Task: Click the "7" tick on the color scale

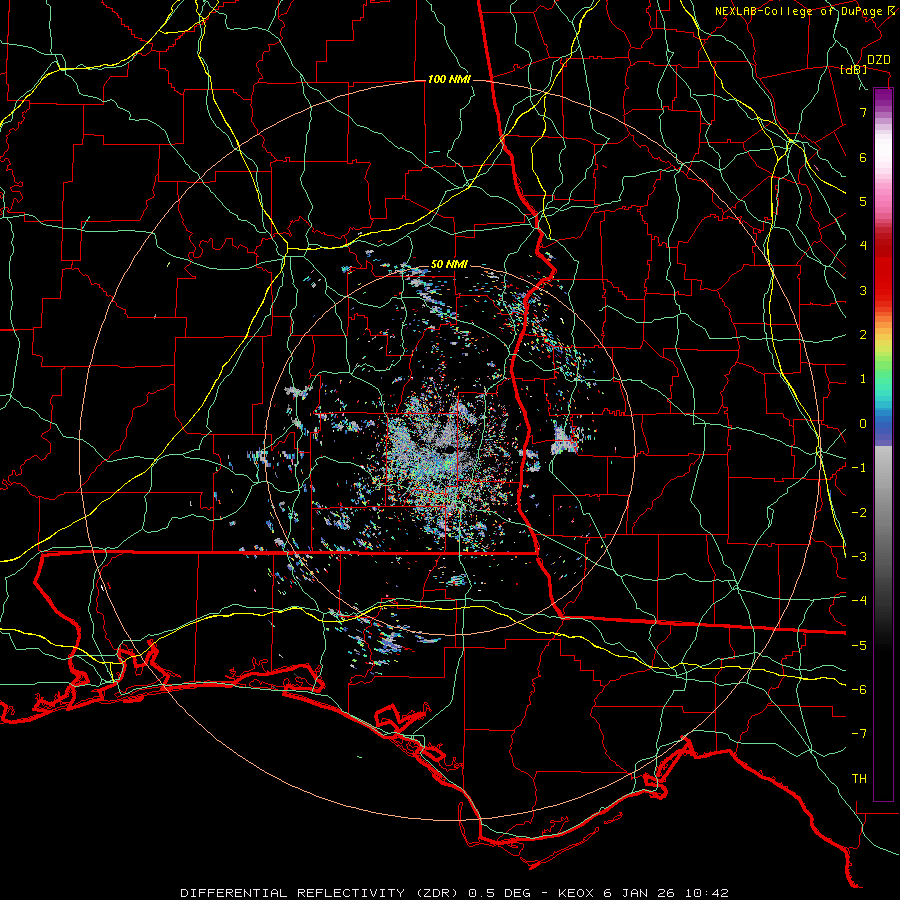Action: click(863, 112)
